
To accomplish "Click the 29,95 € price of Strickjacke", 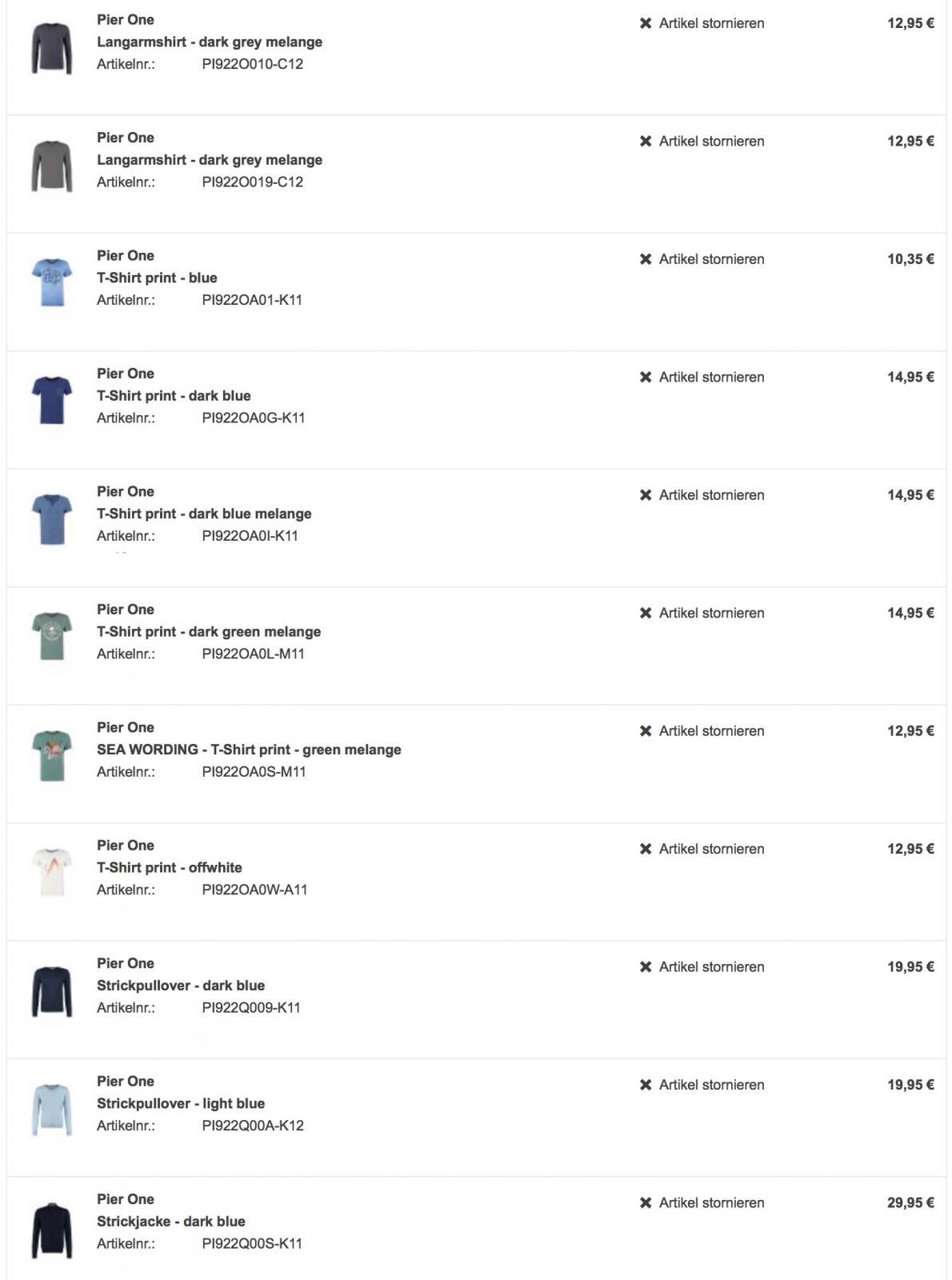I will point(910,1203).
